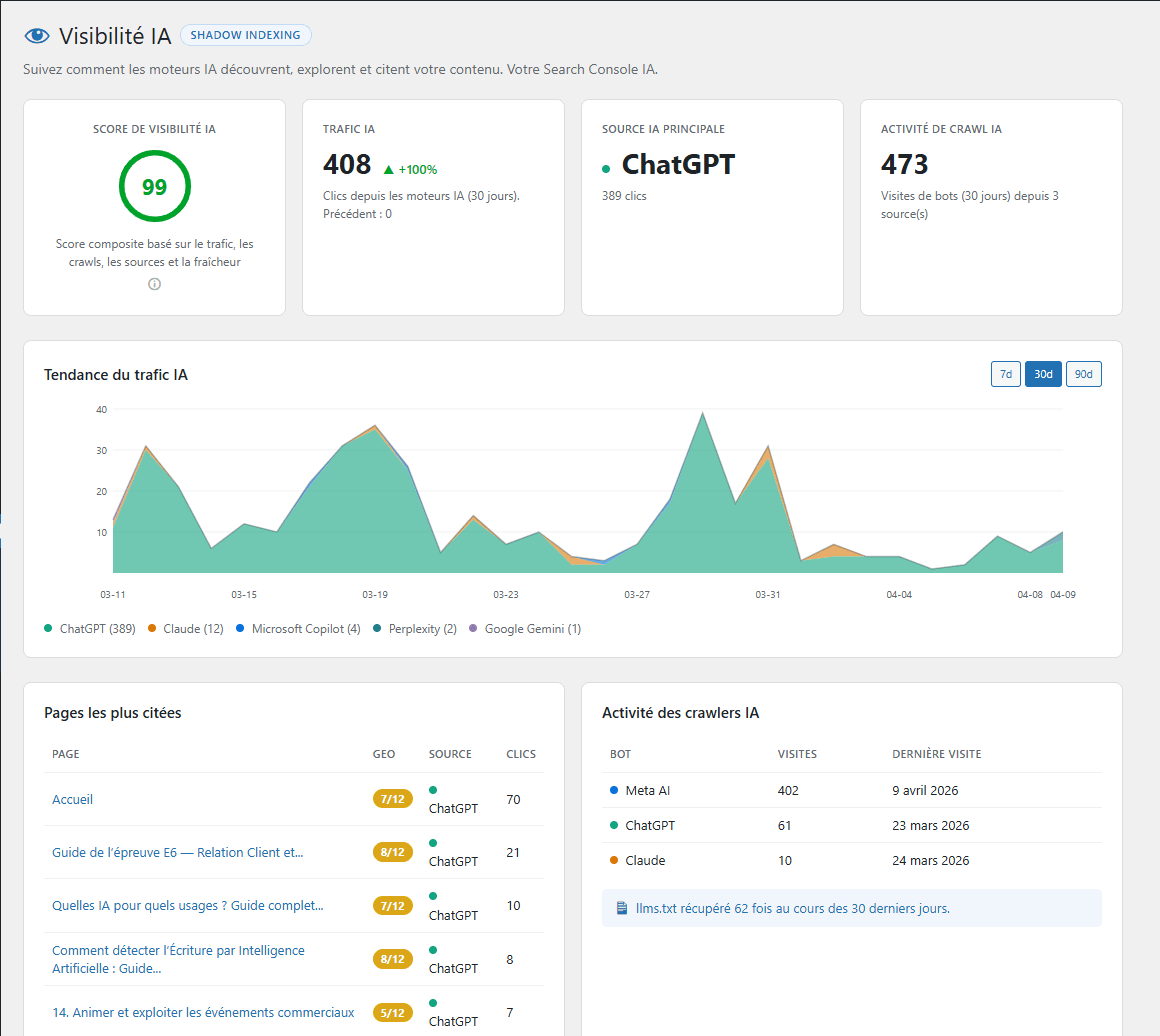Toggle ChatGPT (389) legend series
1160x1036 pixels.
click(x=90, y=628)
